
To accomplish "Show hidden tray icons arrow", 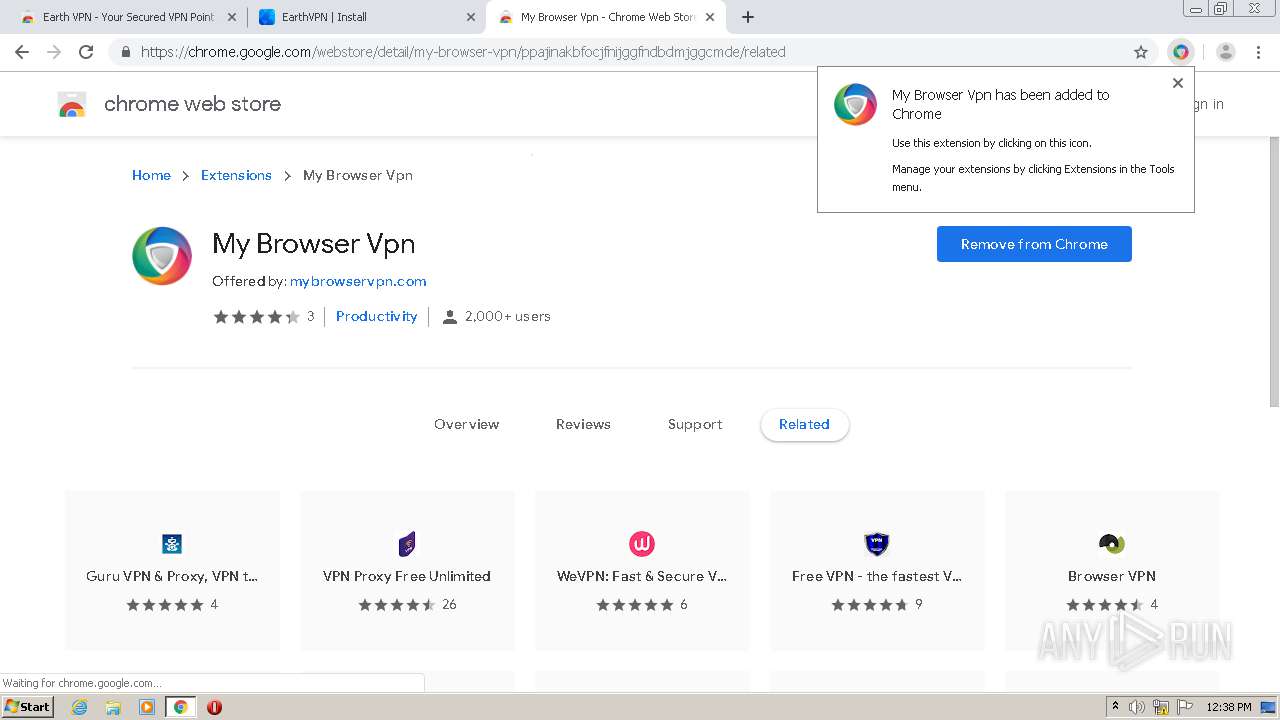I will point(1115,707).
